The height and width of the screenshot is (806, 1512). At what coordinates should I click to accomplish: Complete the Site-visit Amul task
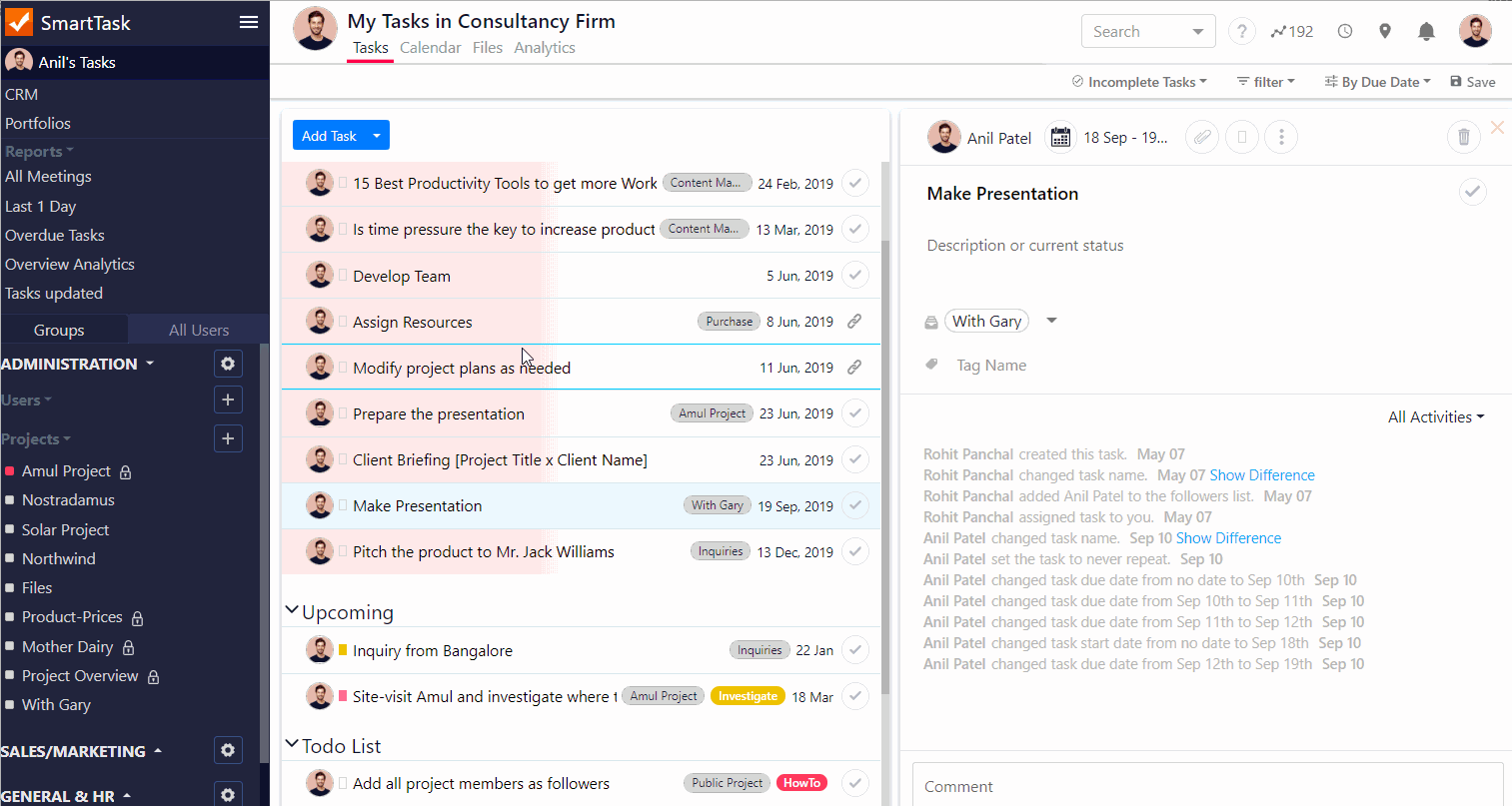[x=854, y=696]
